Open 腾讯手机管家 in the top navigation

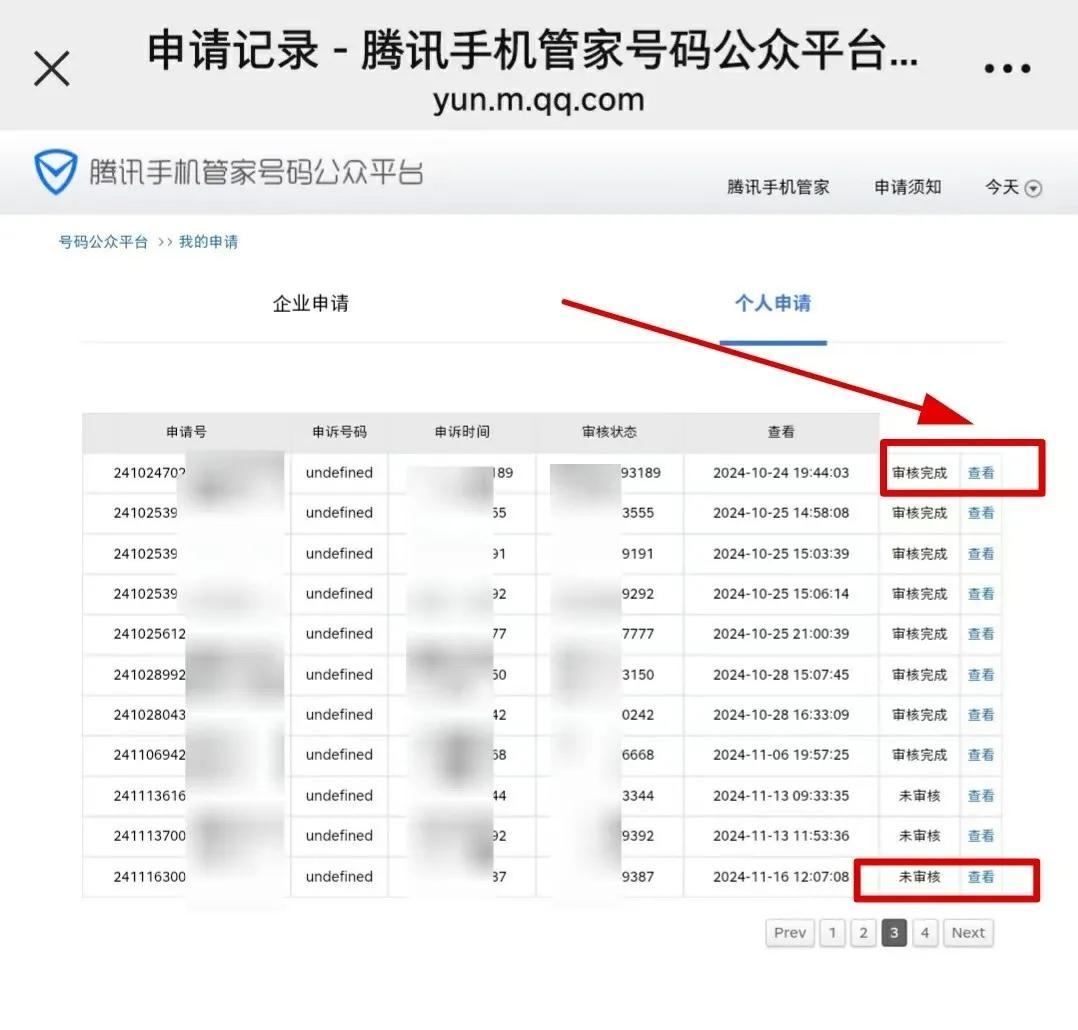(778, 187)
